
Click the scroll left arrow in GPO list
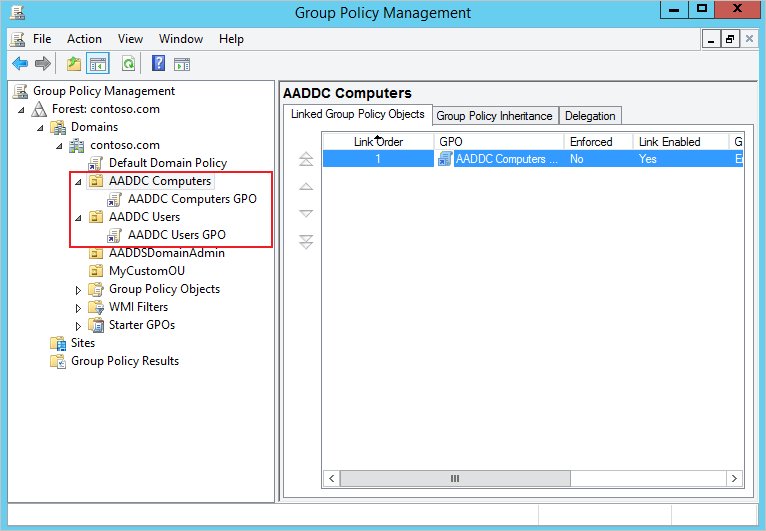tap(332, 478)
